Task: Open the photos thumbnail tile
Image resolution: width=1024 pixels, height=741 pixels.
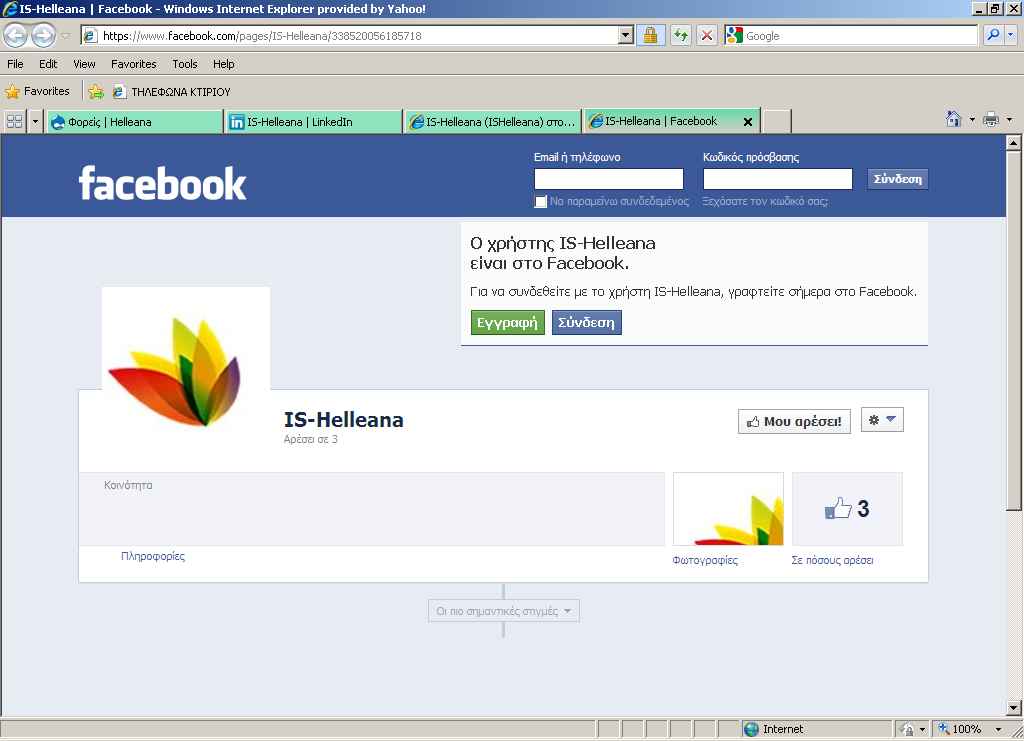Action: coord(728,509)
